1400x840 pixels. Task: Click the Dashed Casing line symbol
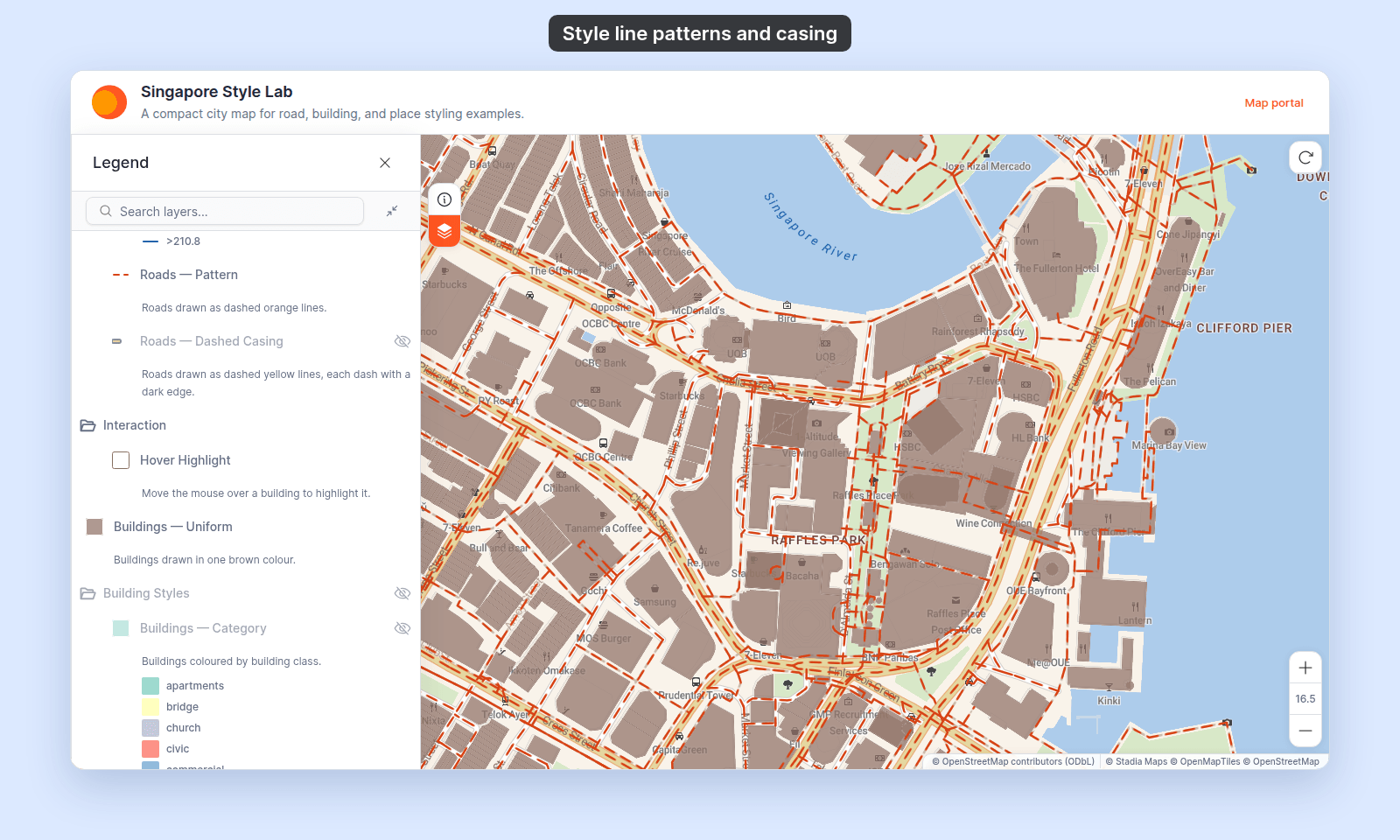(x=116, y=341)
